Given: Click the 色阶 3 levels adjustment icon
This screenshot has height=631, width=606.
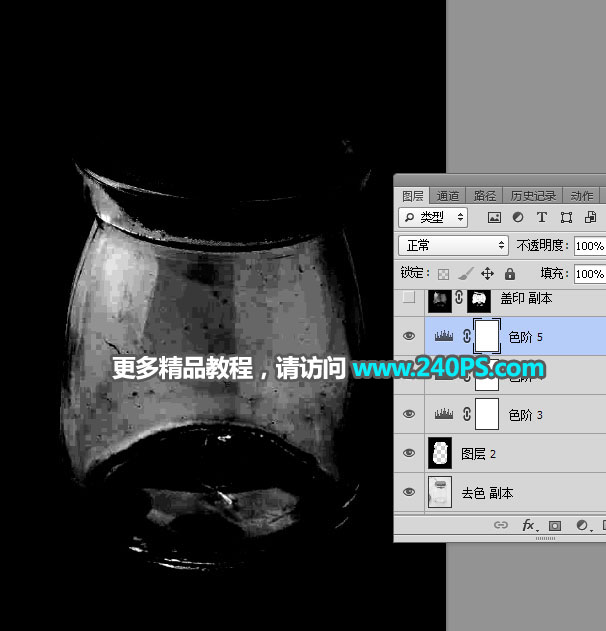Looking at the screenshot, I should tap(444, 414).
